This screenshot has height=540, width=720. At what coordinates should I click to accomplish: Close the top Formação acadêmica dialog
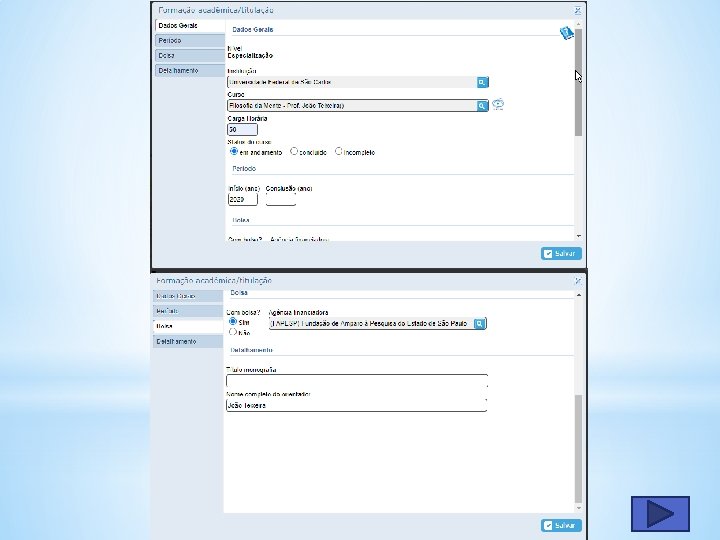coord(578,10)
